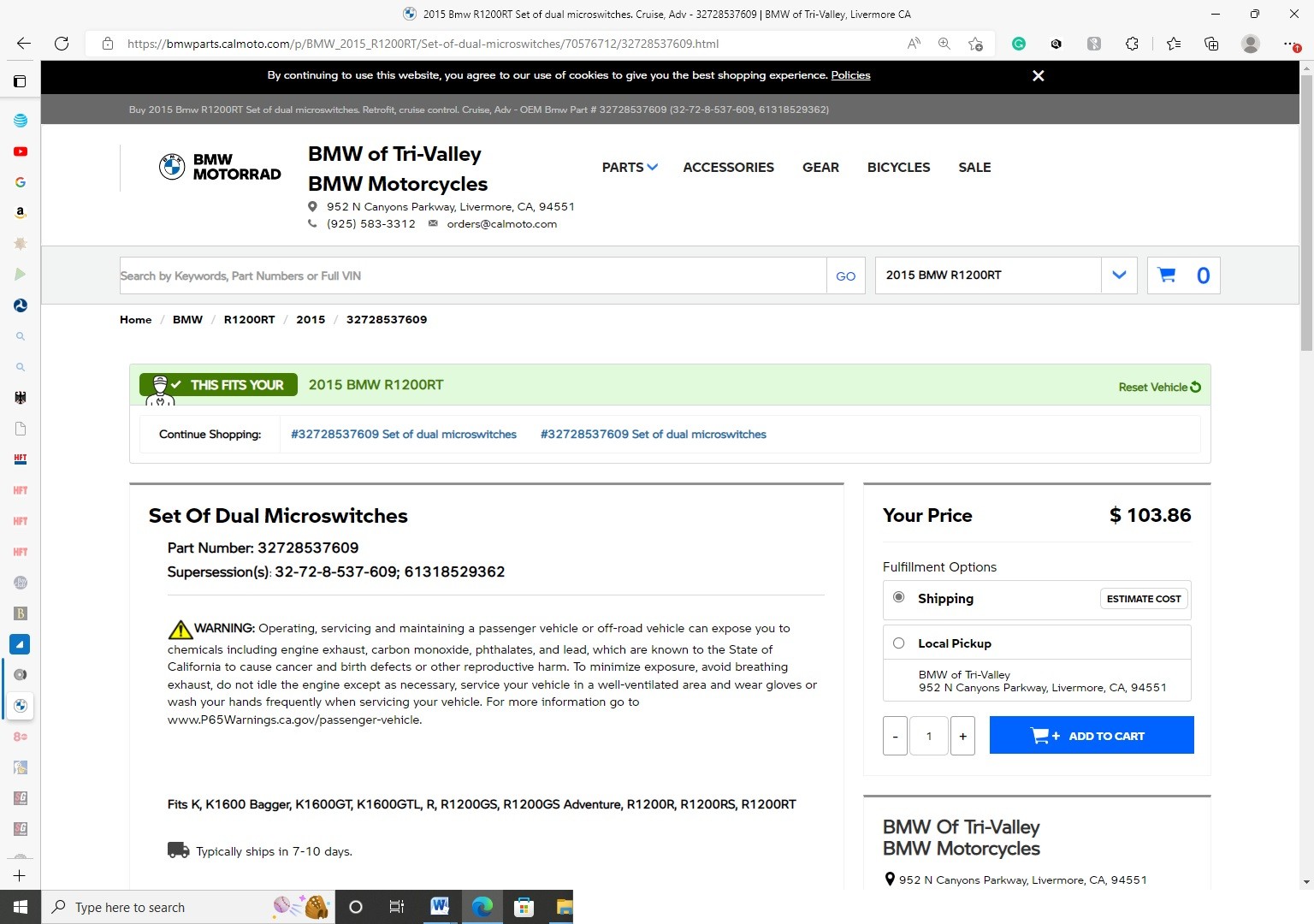Go to the Home breadcrumb

(135, 319)
